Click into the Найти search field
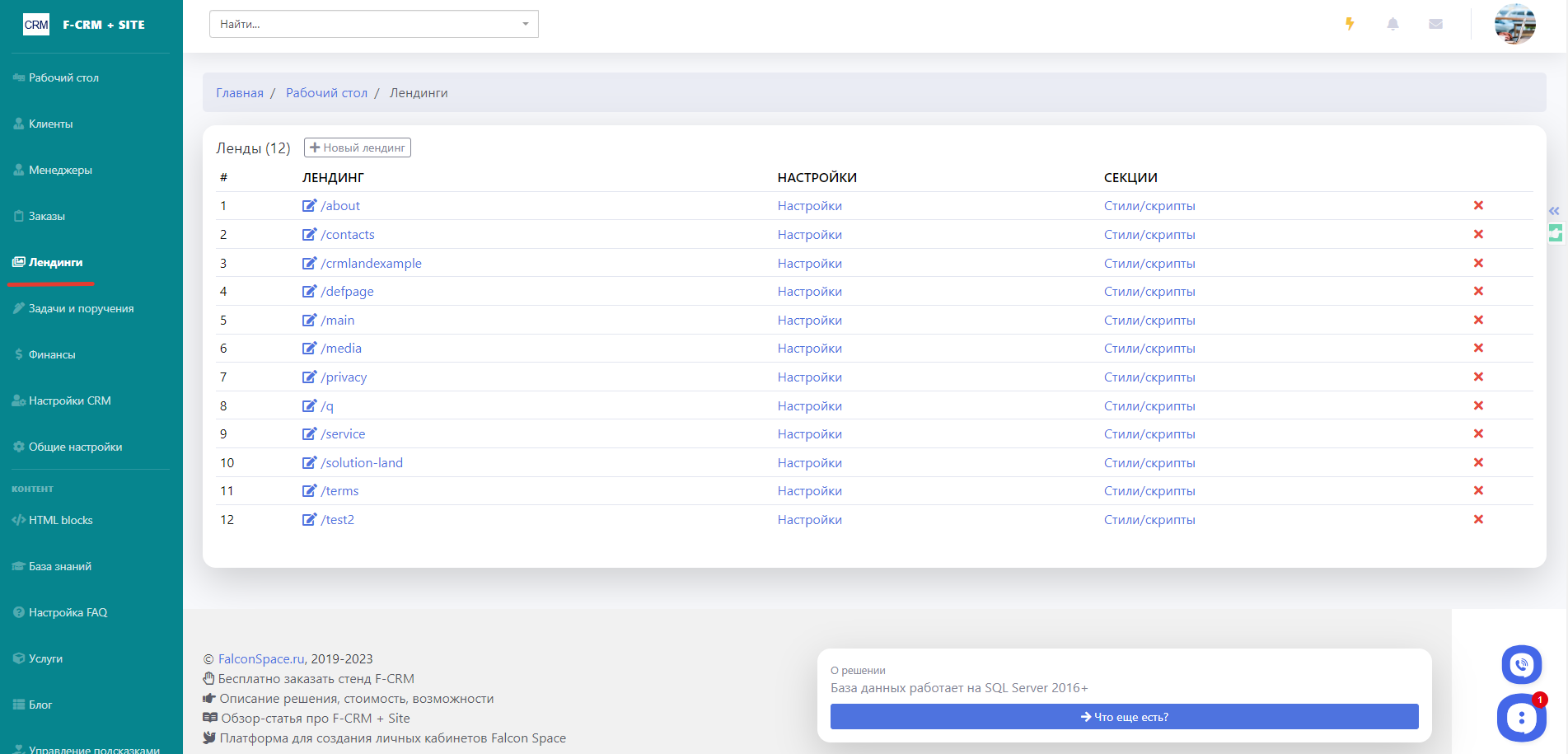The width and height of the screenshot is (1568, 754). tap(363, 24)
